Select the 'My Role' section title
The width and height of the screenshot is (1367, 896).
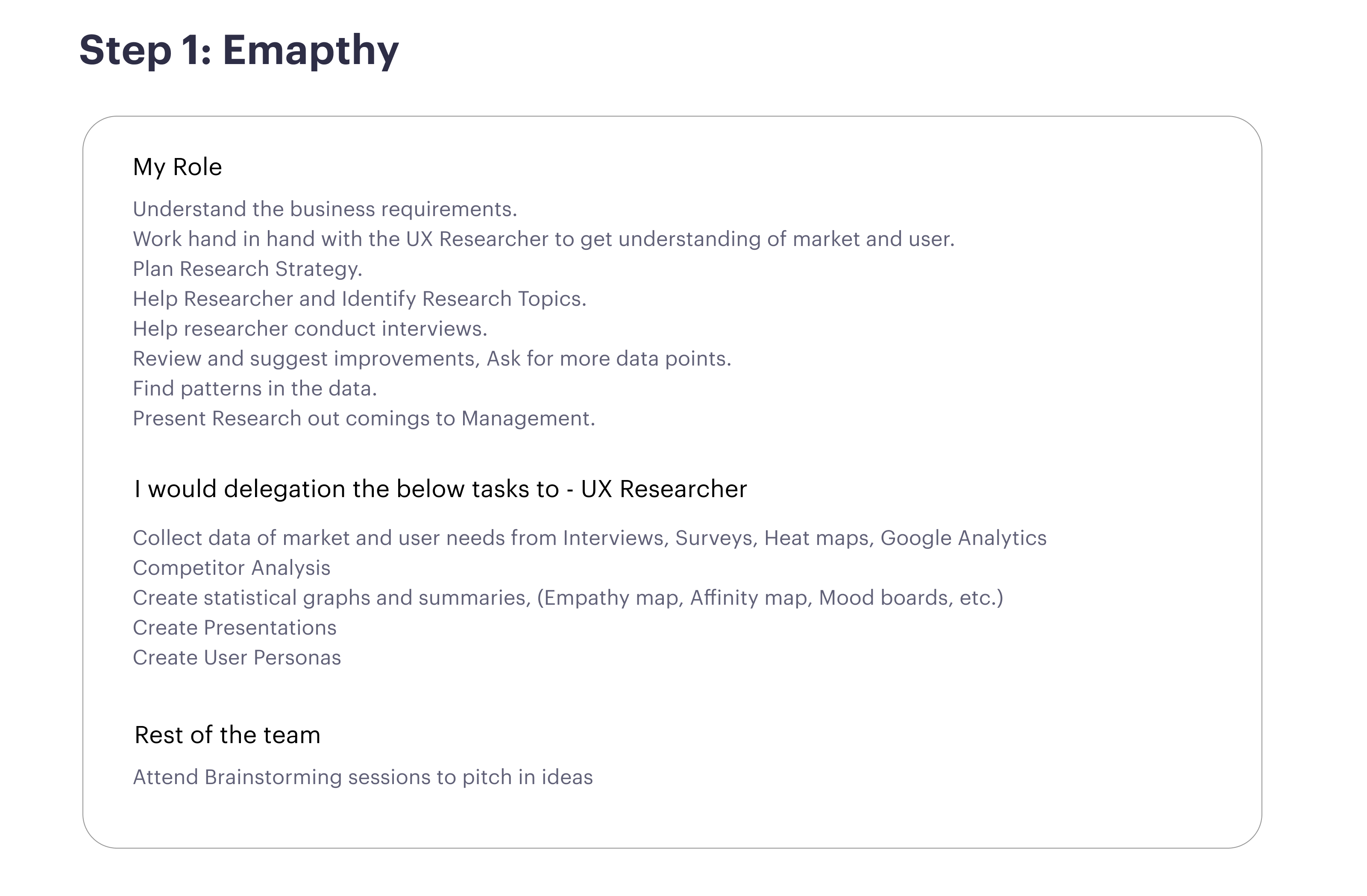tap(177, 168)
